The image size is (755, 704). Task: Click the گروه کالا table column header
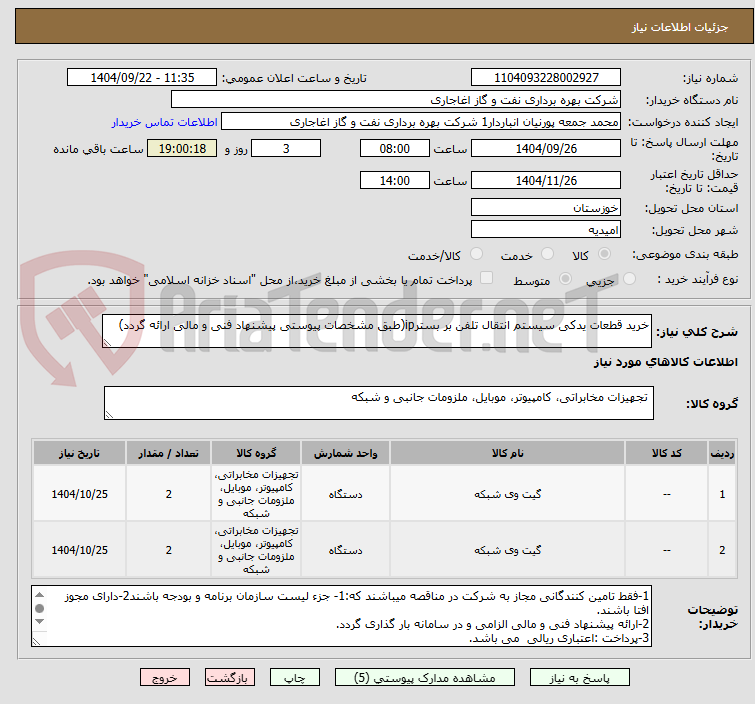tap(256, 453)
